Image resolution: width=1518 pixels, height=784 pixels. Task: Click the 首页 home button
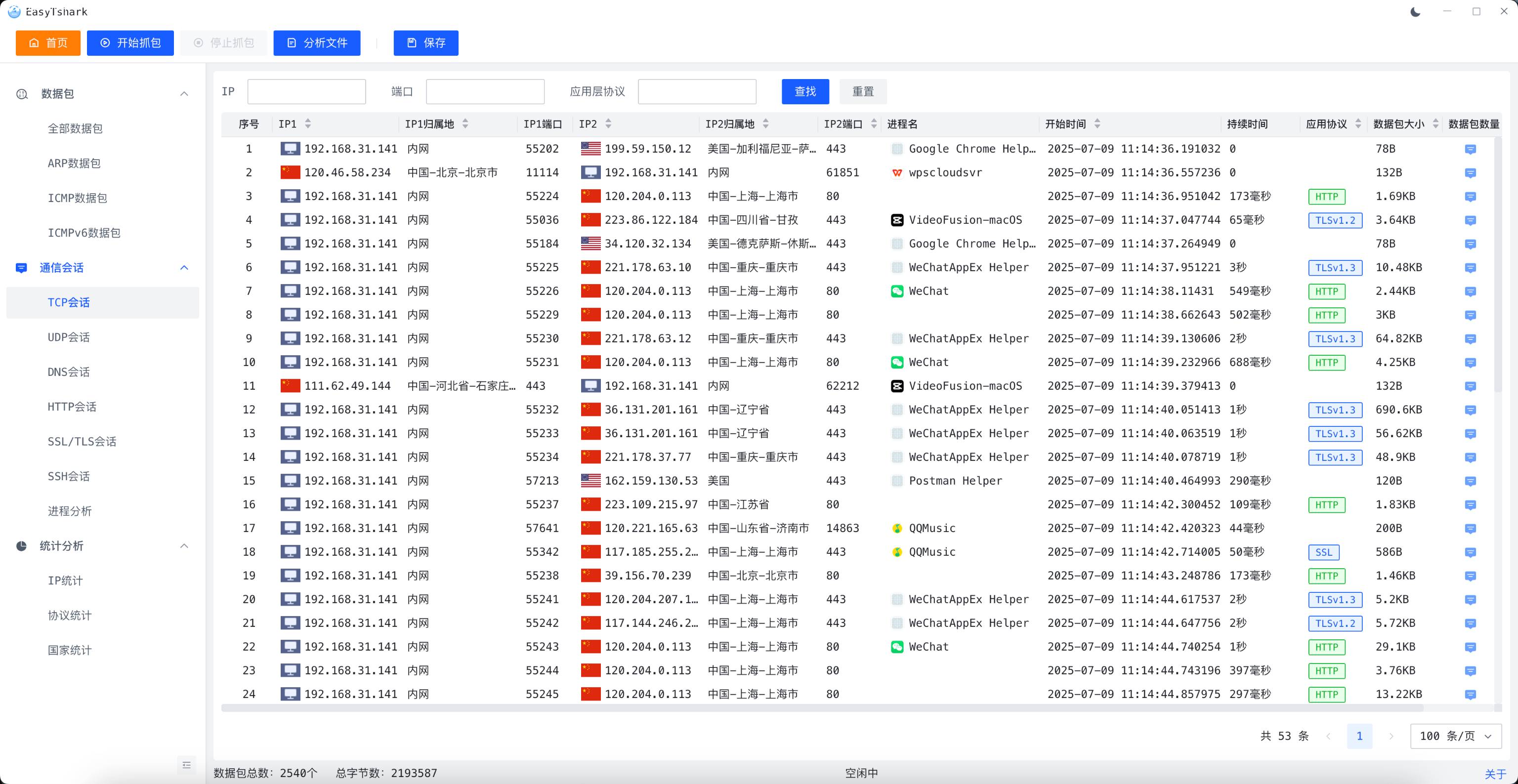coord(48,43)
